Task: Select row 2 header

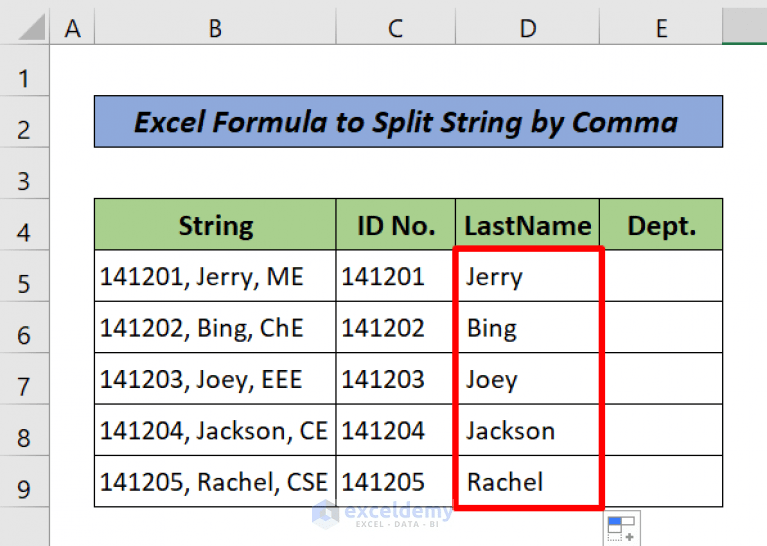Action: (24, 122)
